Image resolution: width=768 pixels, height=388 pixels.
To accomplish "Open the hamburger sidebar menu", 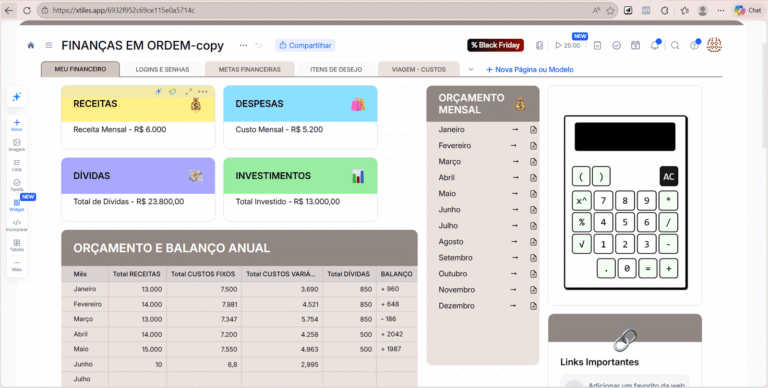I will click(x=49, y=45).
